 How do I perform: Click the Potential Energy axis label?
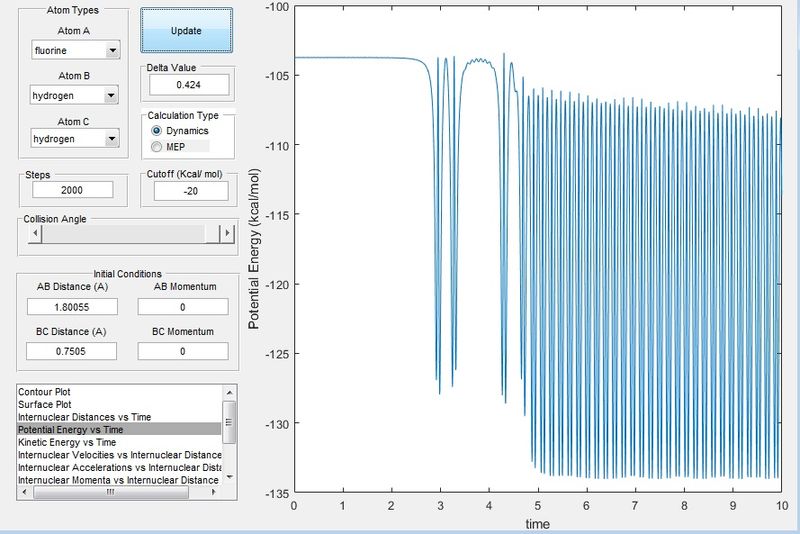click(x=254, y=249)
